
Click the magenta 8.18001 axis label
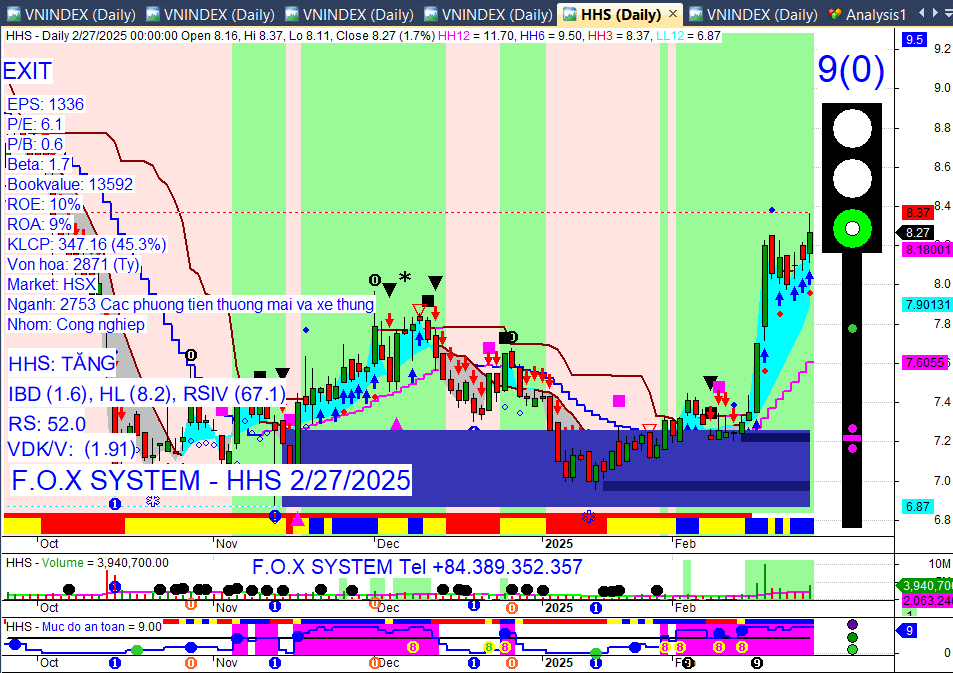(x=927, y=249)
